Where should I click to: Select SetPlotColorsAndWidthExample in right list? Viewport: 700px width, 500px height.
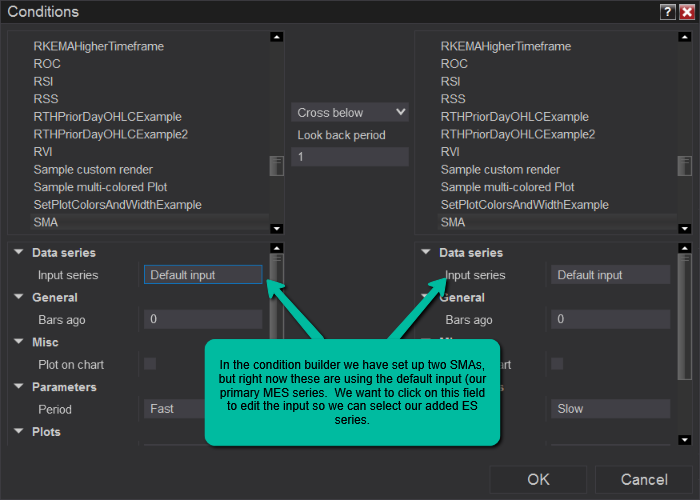[525, 205]
